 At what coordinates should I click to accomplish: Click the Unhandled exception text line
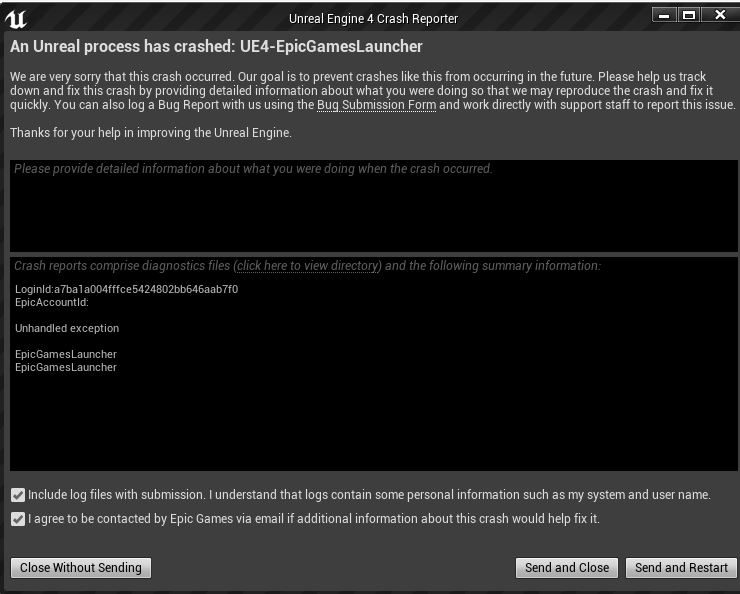pos(67,328)
